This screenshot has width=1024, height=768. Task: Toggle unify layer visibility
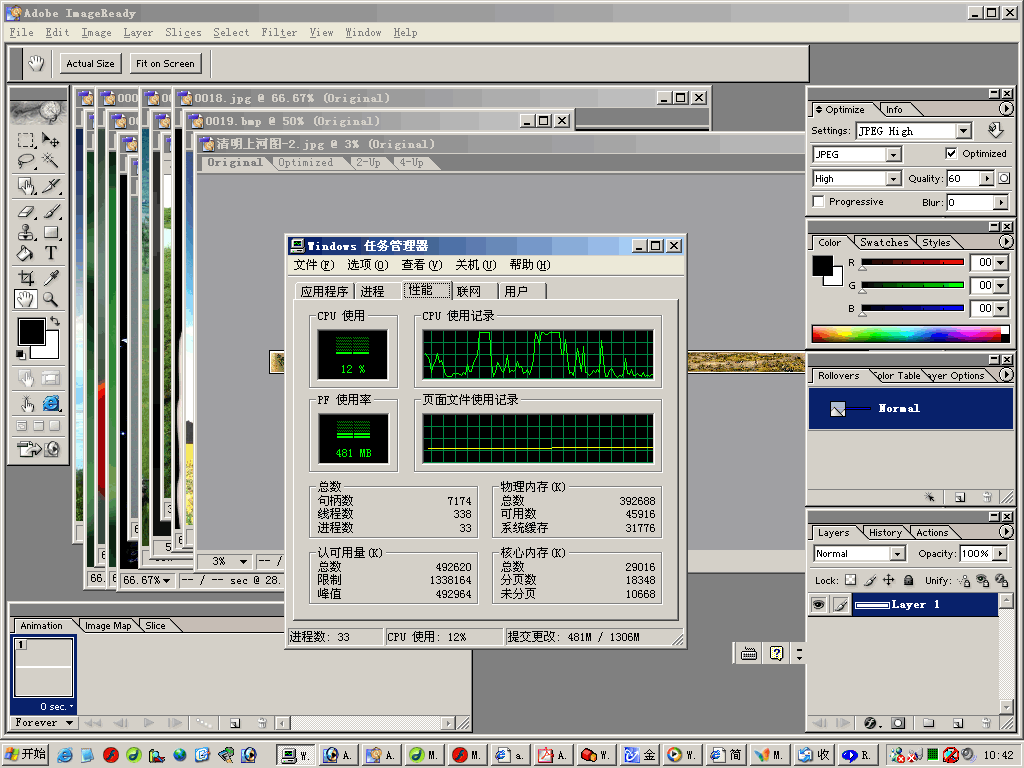click(983, 580)
